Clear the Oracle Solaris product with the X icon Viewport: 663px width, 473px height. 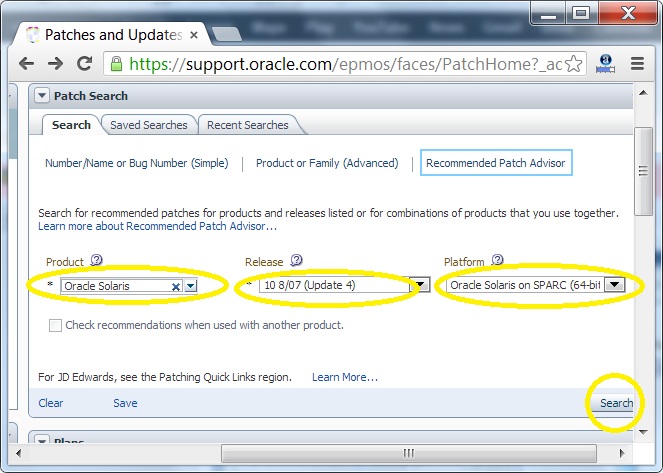176,287
